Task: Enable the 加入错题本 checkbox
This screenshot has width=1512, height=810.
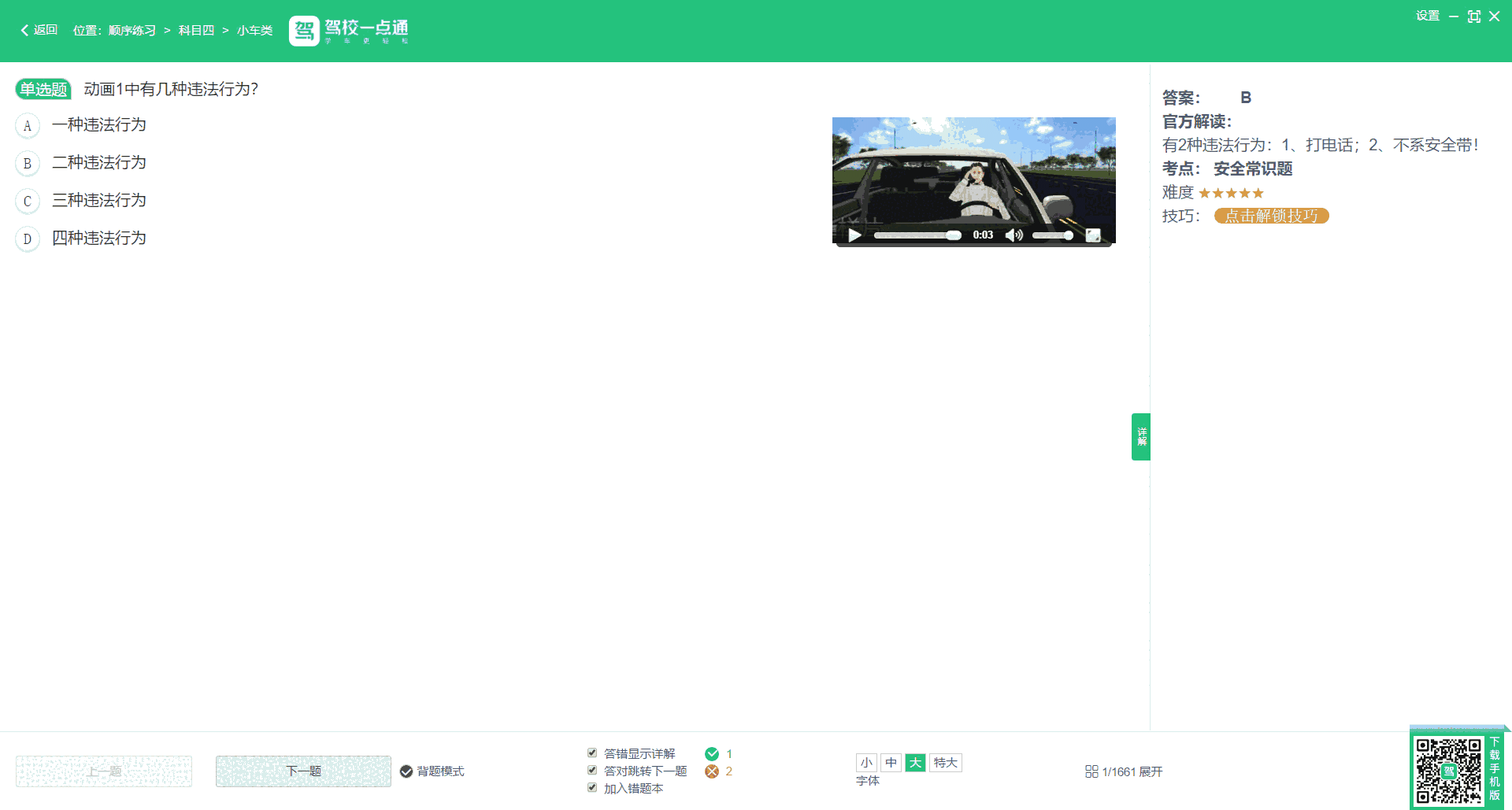Action: (592, 787)
